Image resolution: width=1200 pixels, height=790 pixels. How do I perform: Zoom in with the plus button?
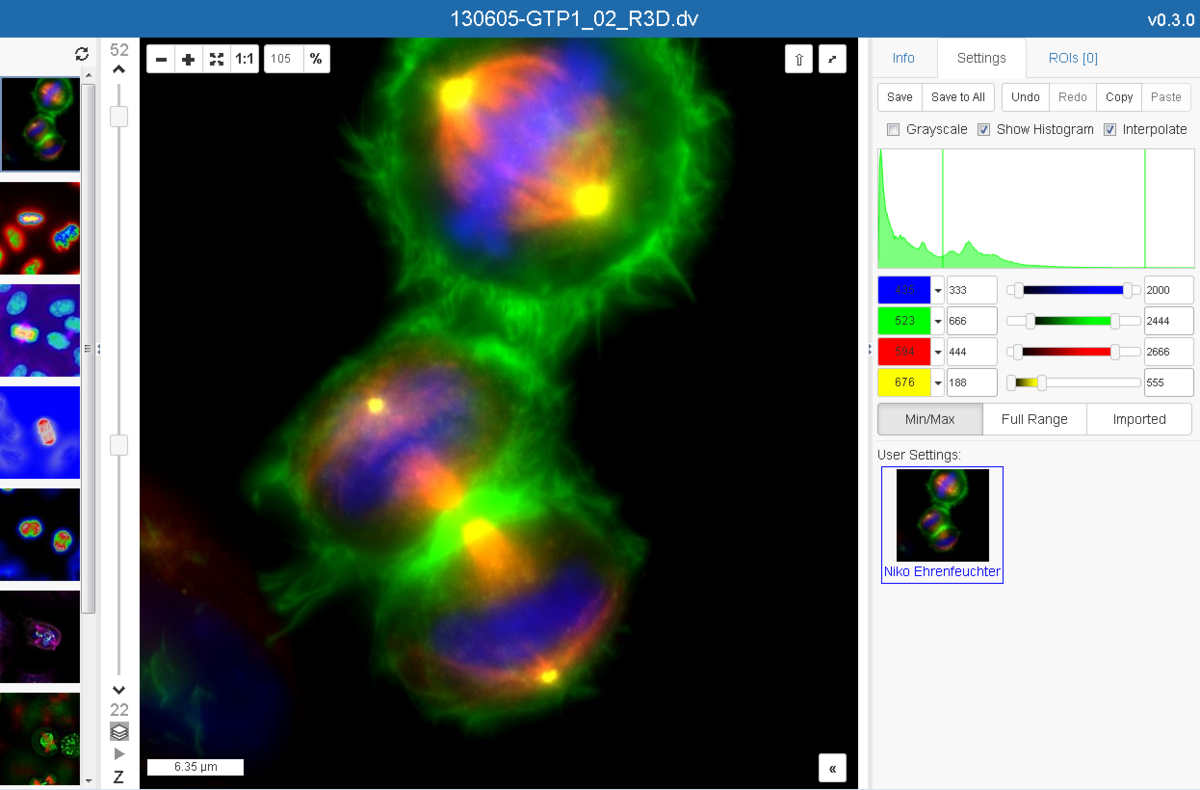coord(188,59)
